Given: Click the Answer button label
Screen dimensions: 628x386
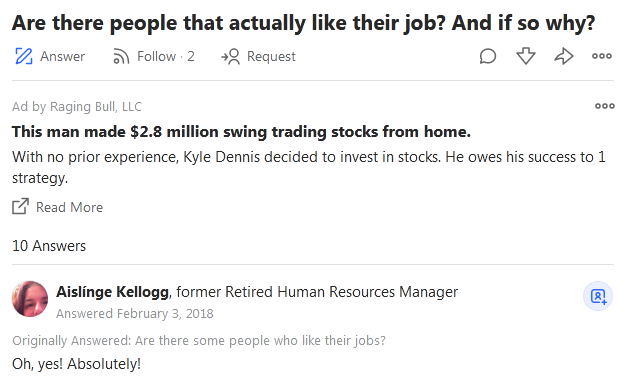Looking at the screenshot, I should point(62,56).
